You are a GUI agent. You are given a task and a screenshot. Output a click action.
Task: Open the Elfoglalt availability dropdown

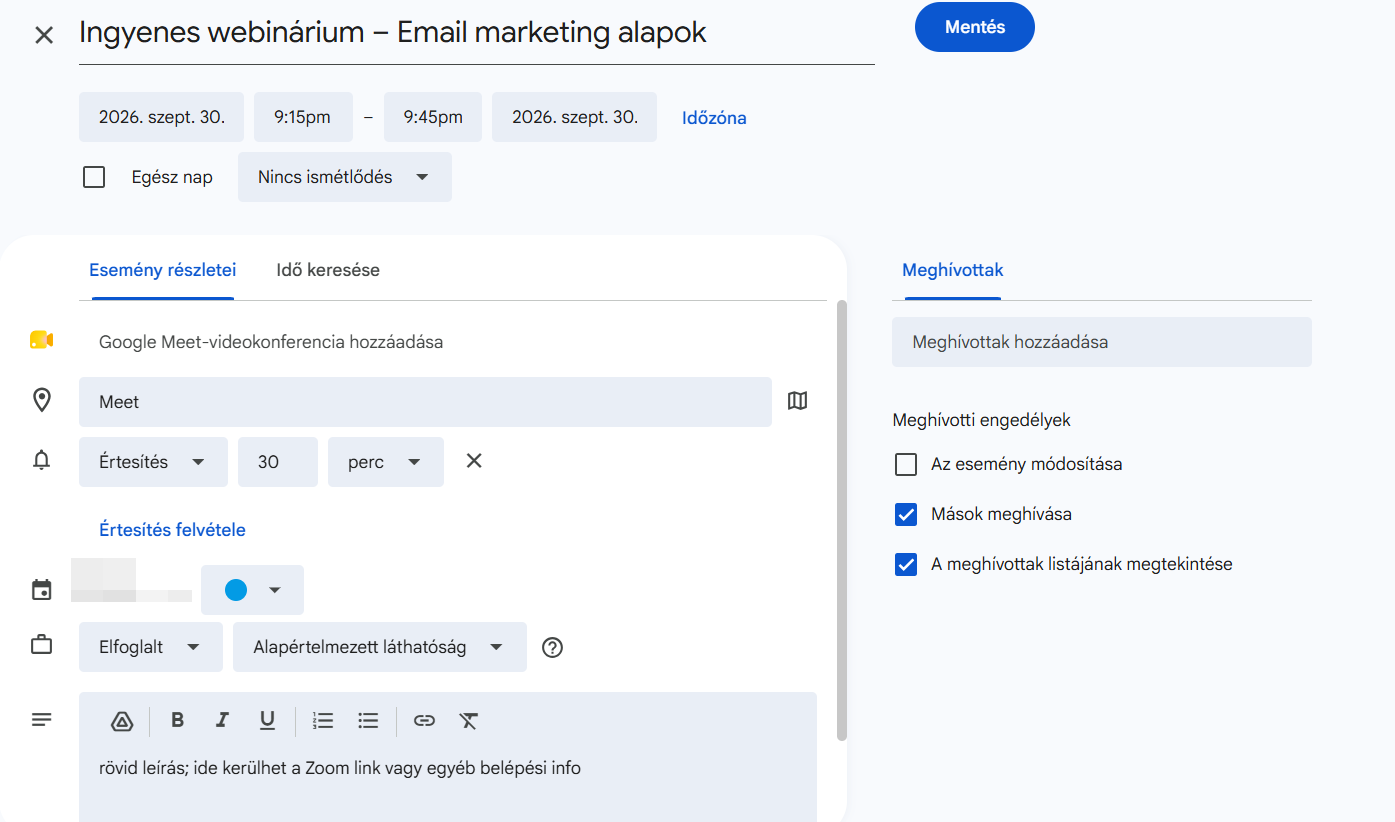click(151, 647)
